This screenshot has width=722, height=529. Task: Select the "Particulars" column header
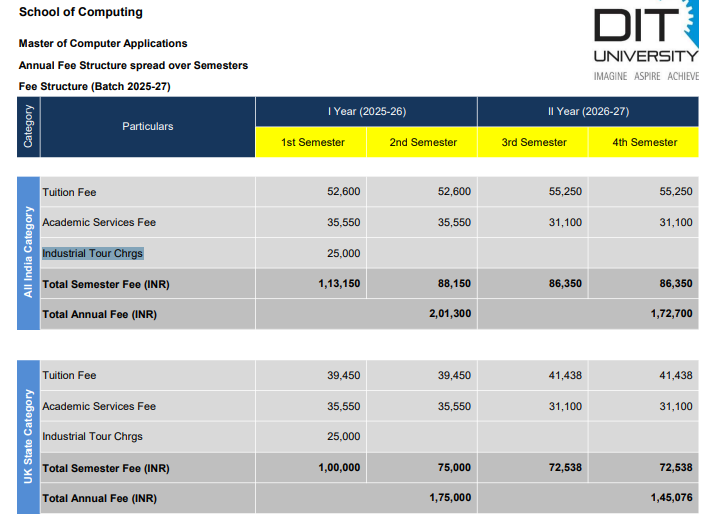[148, 126]
